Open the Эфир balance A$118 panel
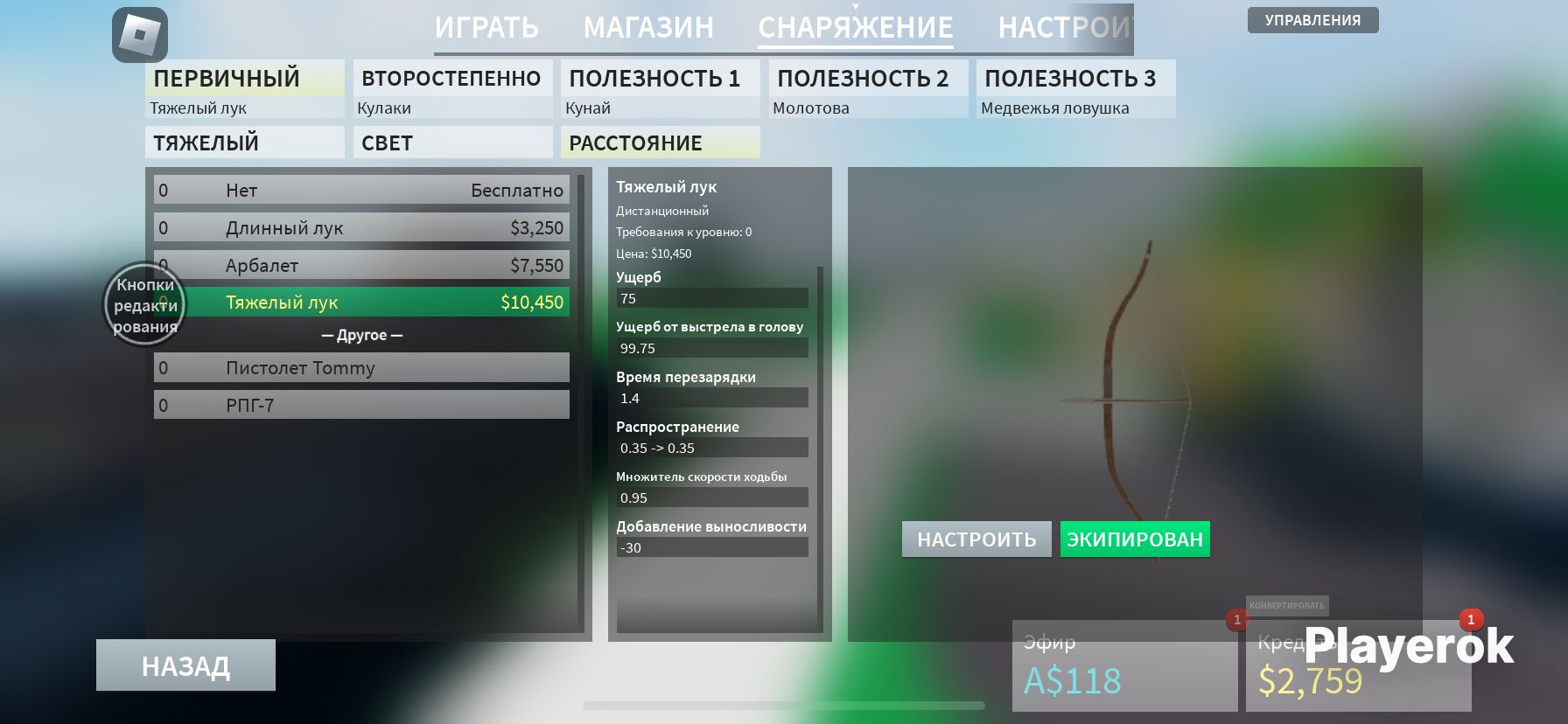Image resolution: width=1568 pixels, height=724 pixels. tap(1125, 665)
